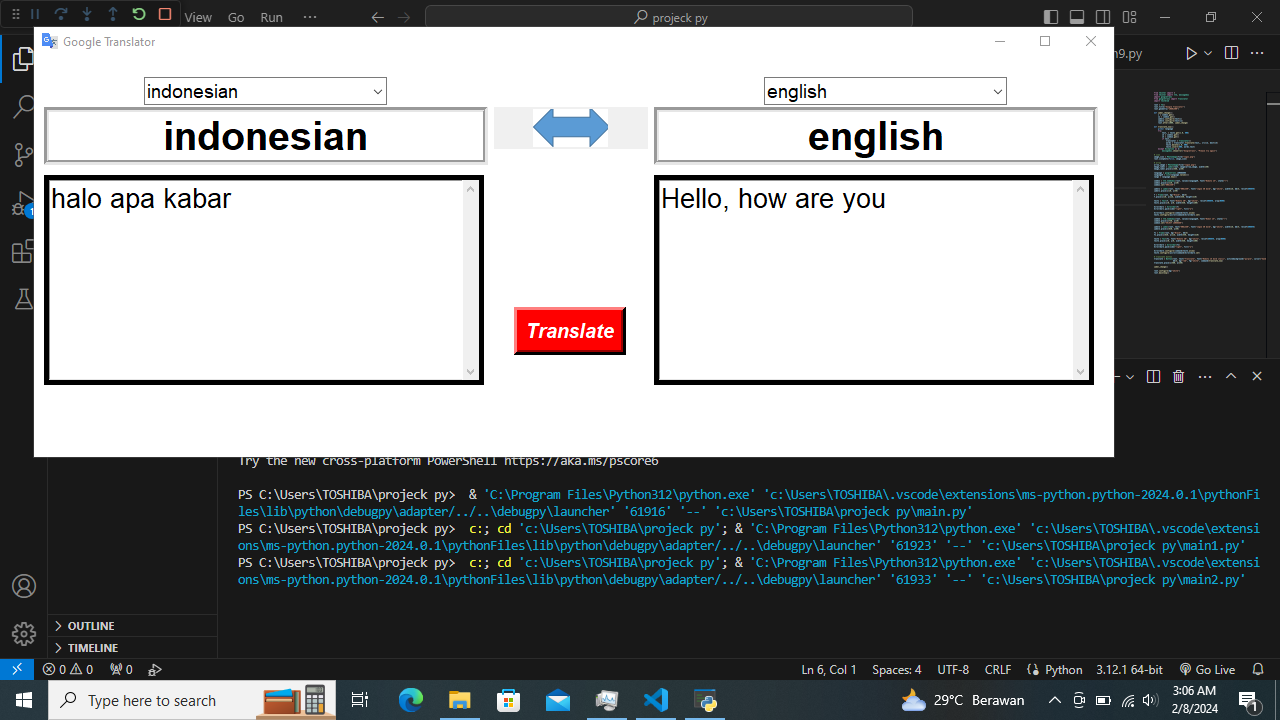Toggle the secondary side bar layout
This screenshot has width=1280, height=720.
[x=1103, y=17]
